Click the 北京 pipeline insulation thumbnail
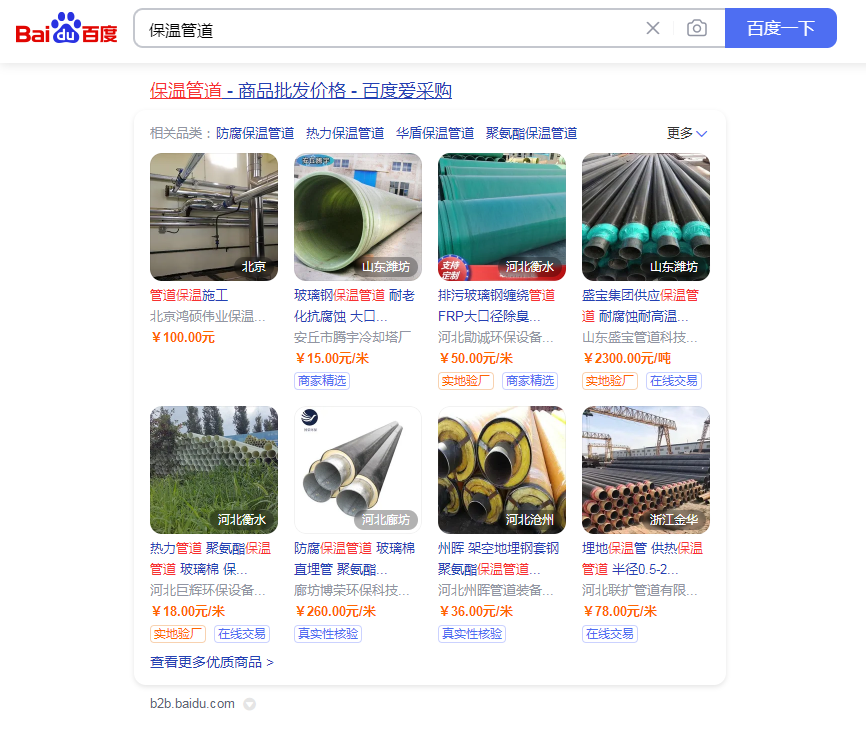866x730 pixels. [x=213, y=216]
